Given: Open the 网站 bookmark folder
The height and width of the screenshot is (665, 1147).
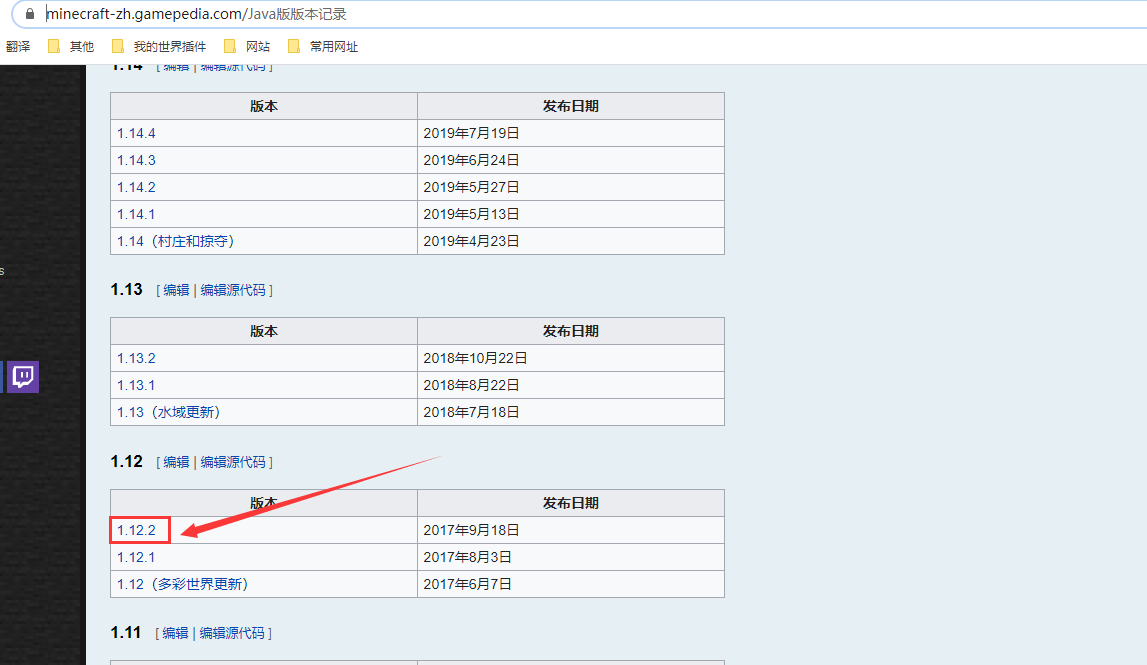Looking at the screenshot, I should point(247,46).
